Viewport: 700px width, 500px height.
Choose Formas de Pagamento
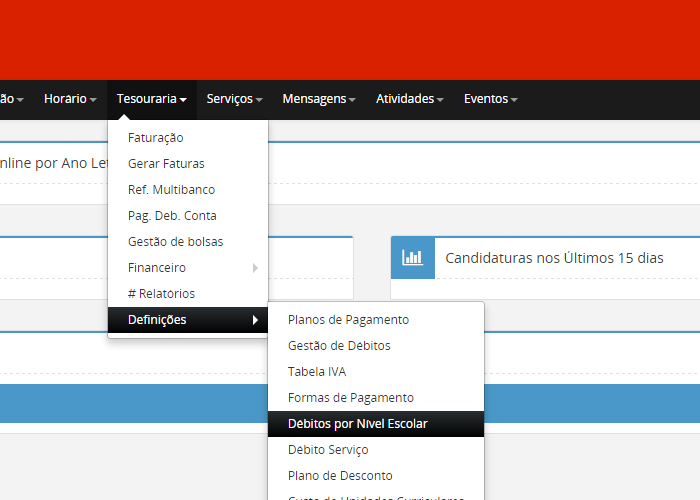tap(350, 398)
